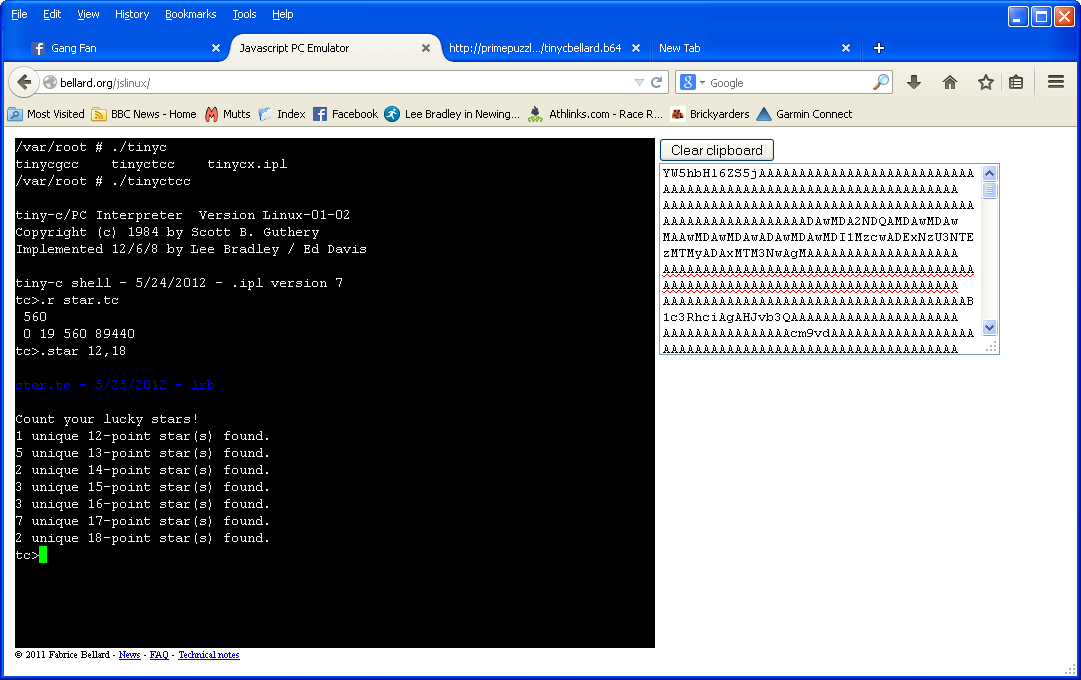Open the Bookmarks menu
1081x680 pixels.
[x=190, y=14]
